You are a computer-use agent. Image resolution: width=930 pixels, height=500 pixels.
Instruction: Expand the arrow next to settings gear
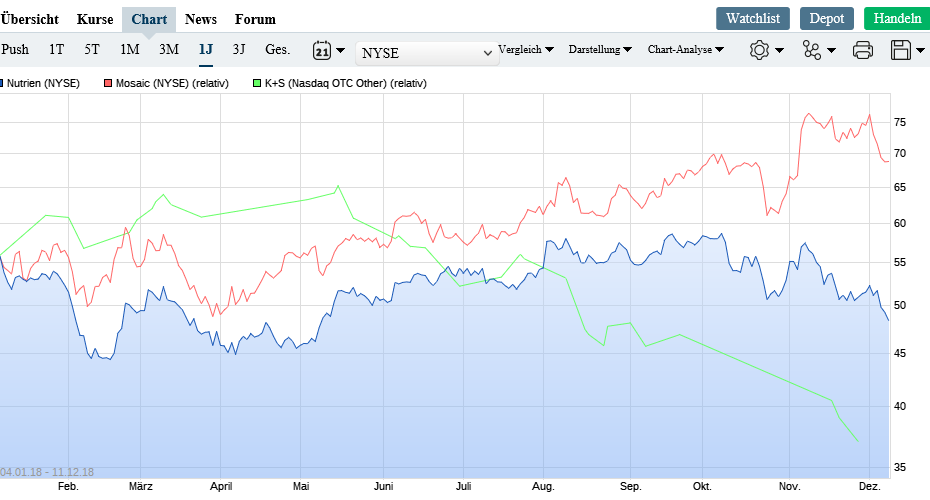[x=779, y=50]
